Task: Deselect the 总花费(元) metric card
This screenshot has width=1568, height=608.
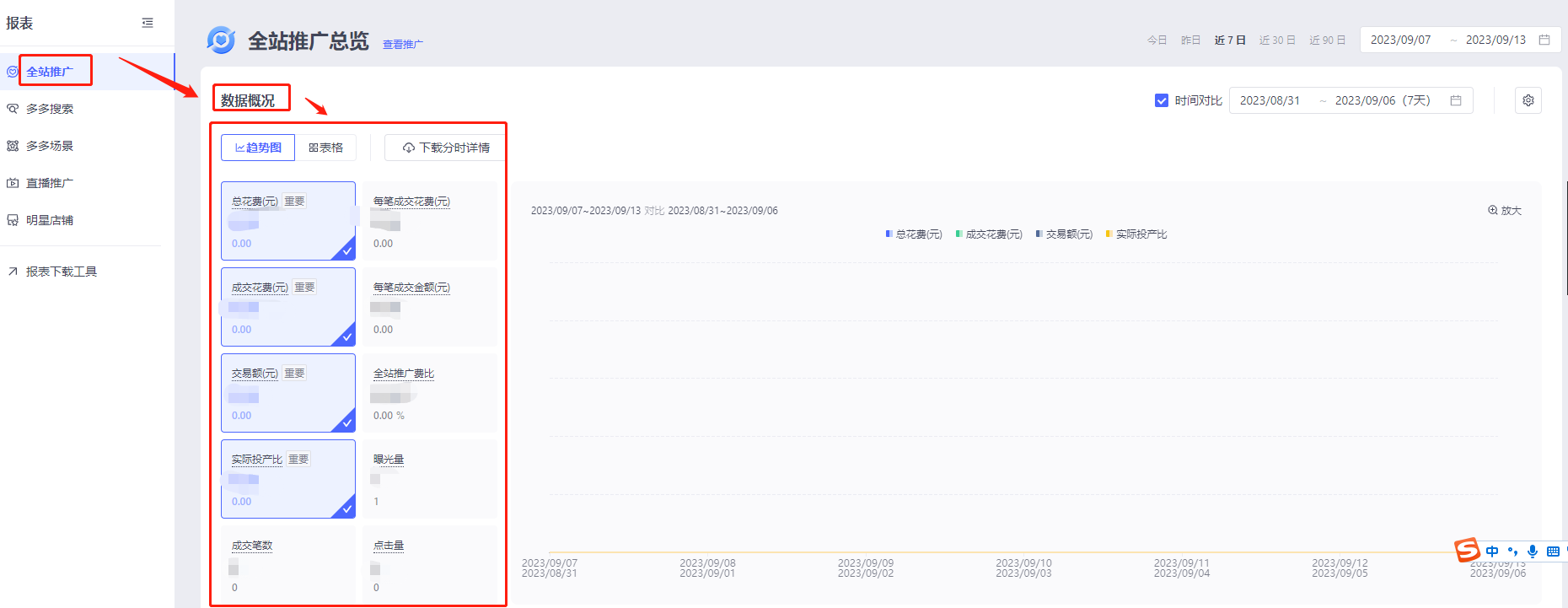Action: click(x=287, y=221)
